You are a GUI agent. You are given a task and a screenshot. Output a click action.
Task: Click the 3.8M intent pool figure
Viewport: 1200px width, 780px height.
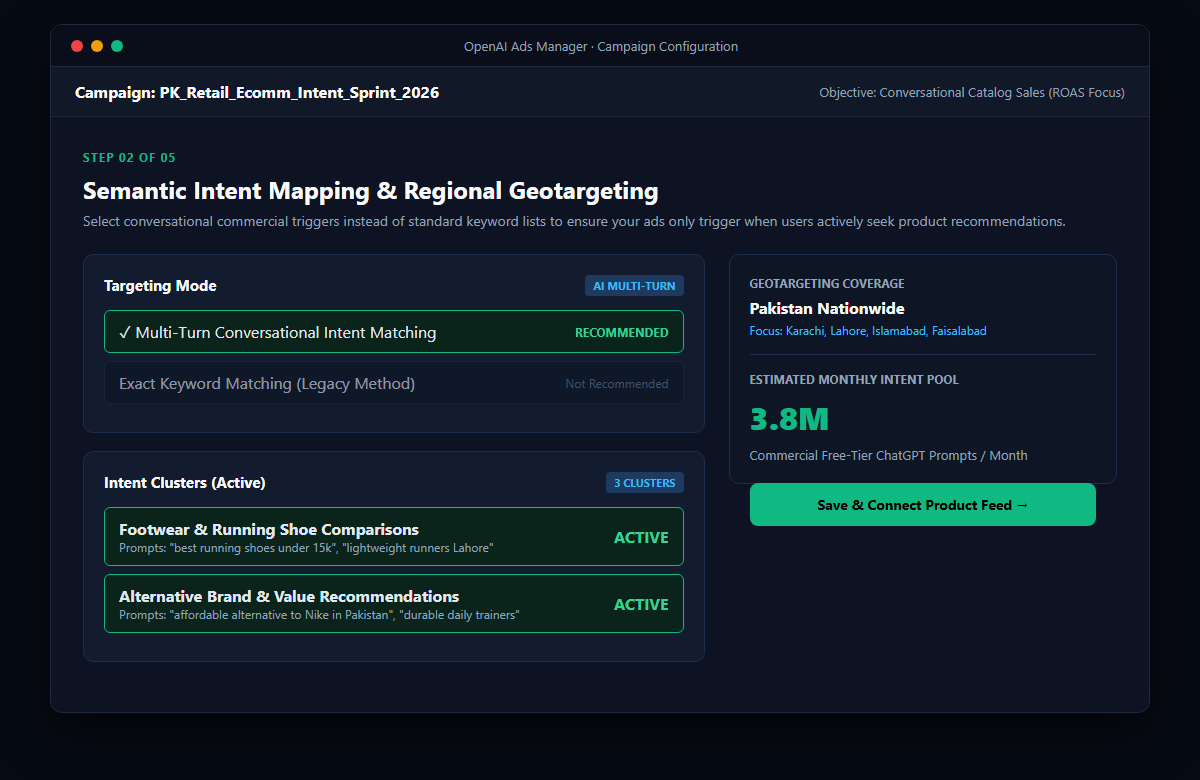pyautogui.click(x=789, y=419)
